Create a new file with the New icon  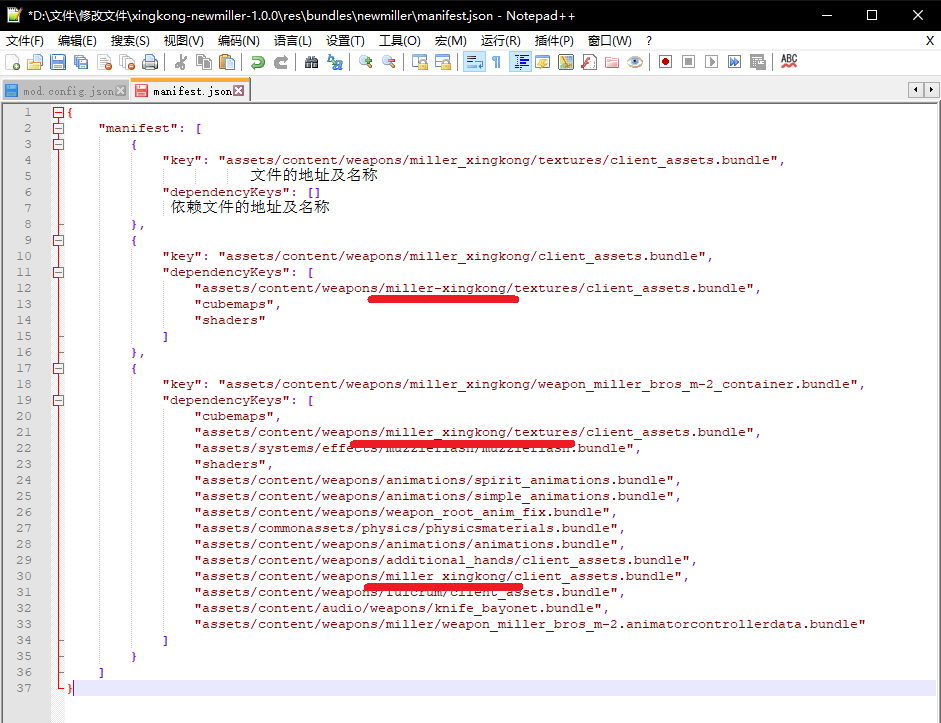click(13, 62)
